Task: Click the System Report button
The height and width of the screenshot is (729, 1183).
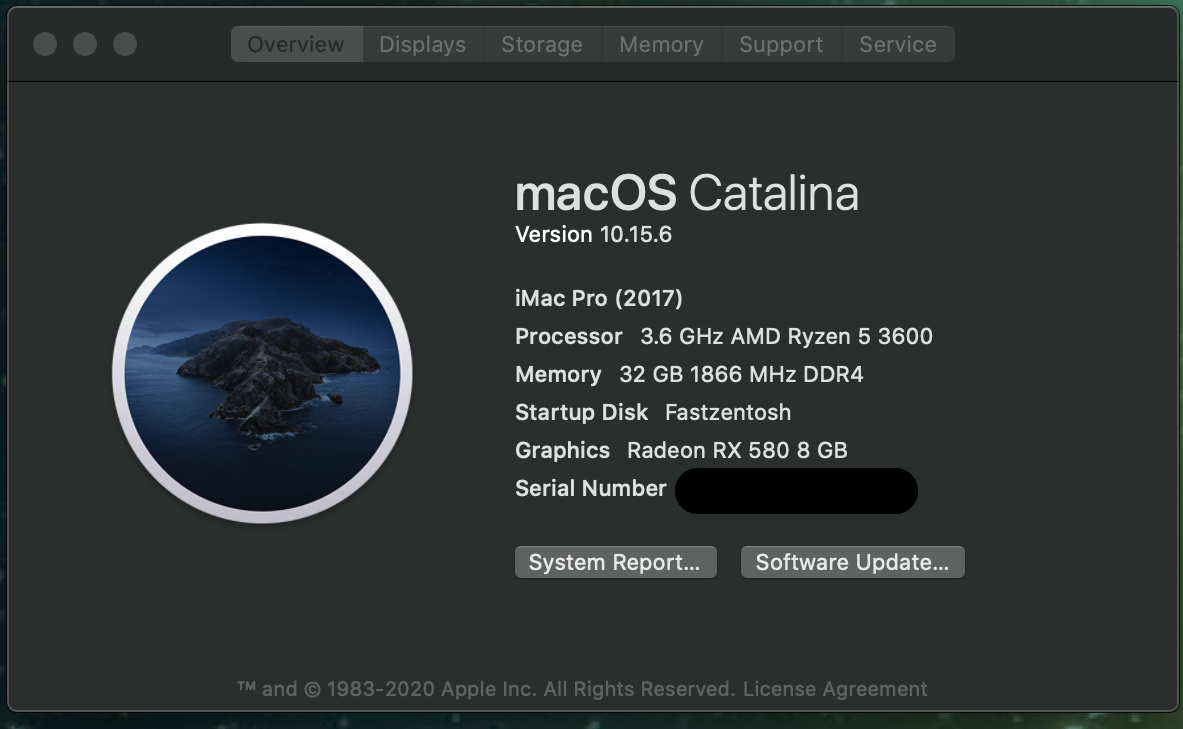Action: click(x=615, y=562)
